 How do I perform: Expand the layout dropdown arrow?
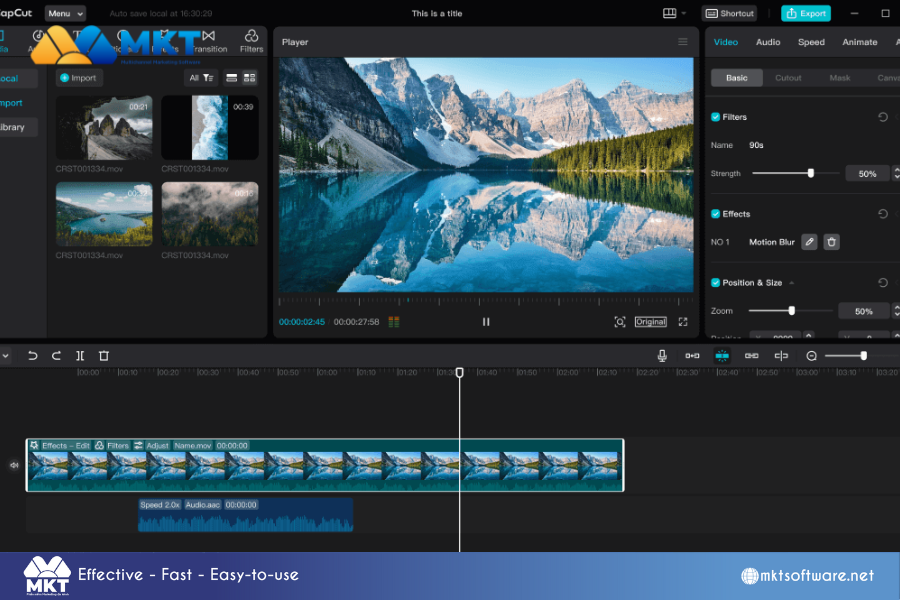684,13
